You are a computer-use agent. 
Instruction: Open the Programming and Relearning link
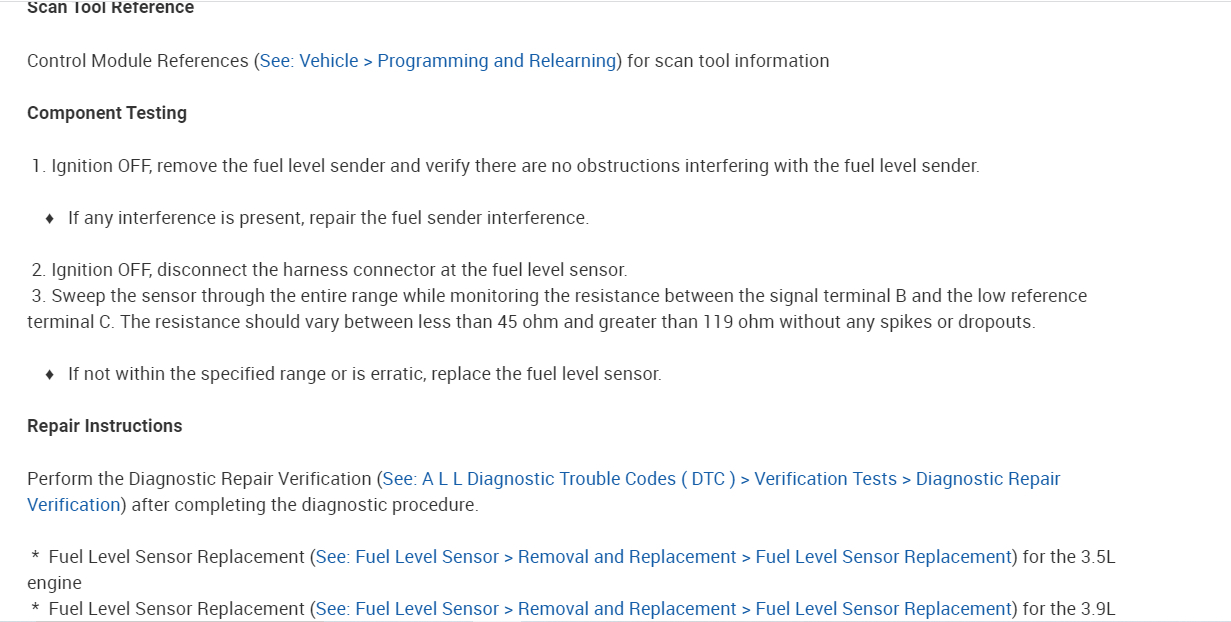click(x=438, y=61)
